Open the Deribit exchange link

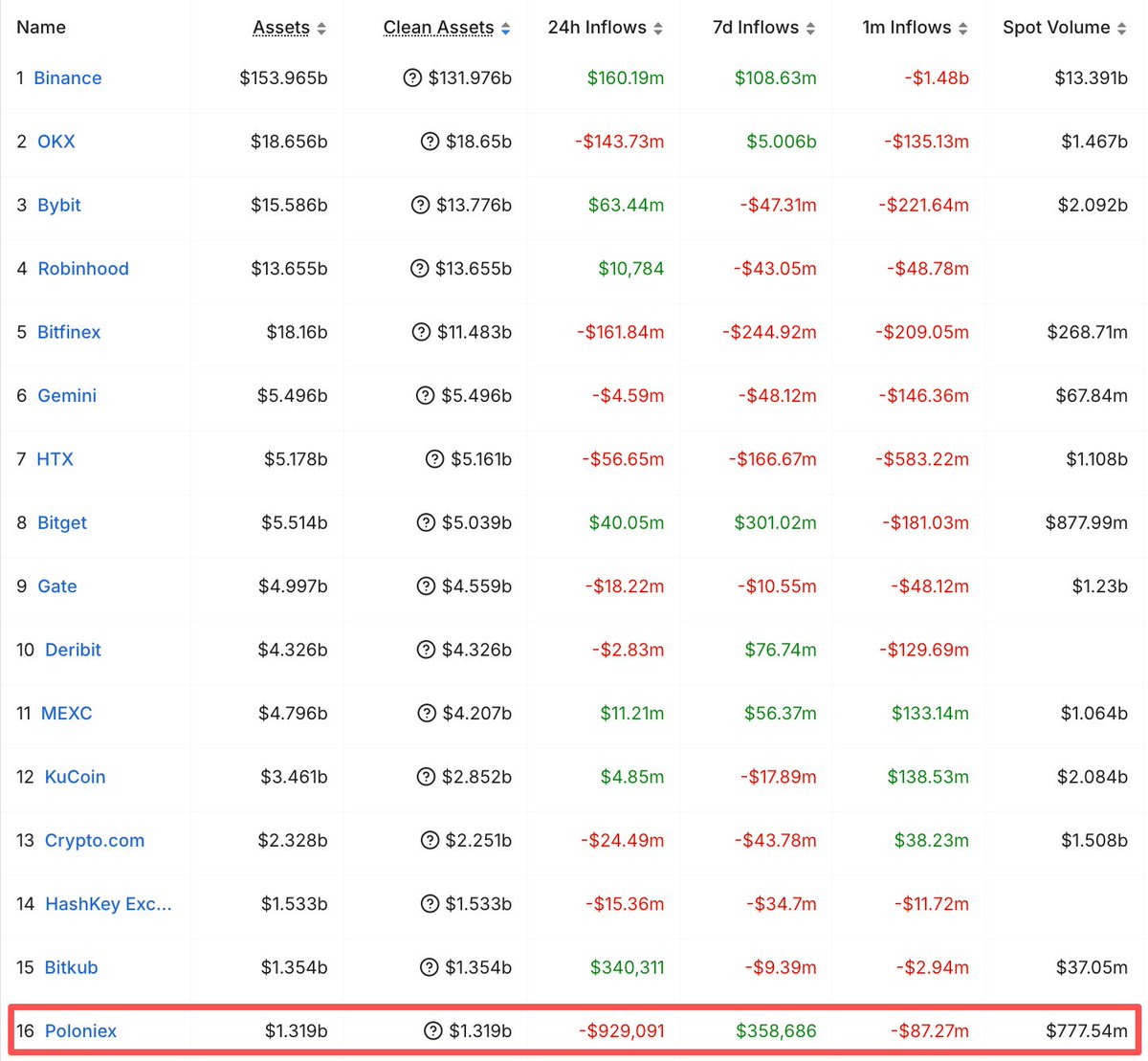tap(73, 650)
